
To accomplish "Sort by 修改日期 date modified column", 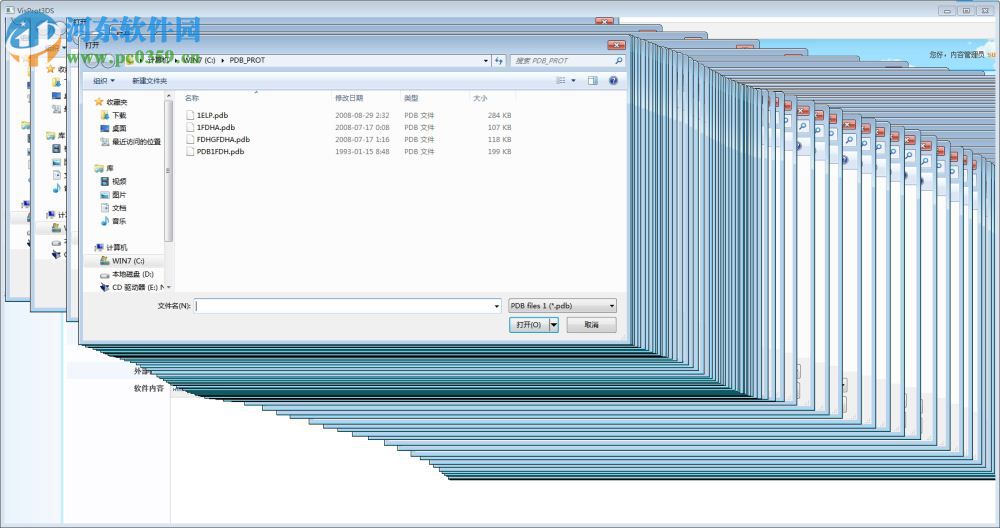I will tap(349, 98).
